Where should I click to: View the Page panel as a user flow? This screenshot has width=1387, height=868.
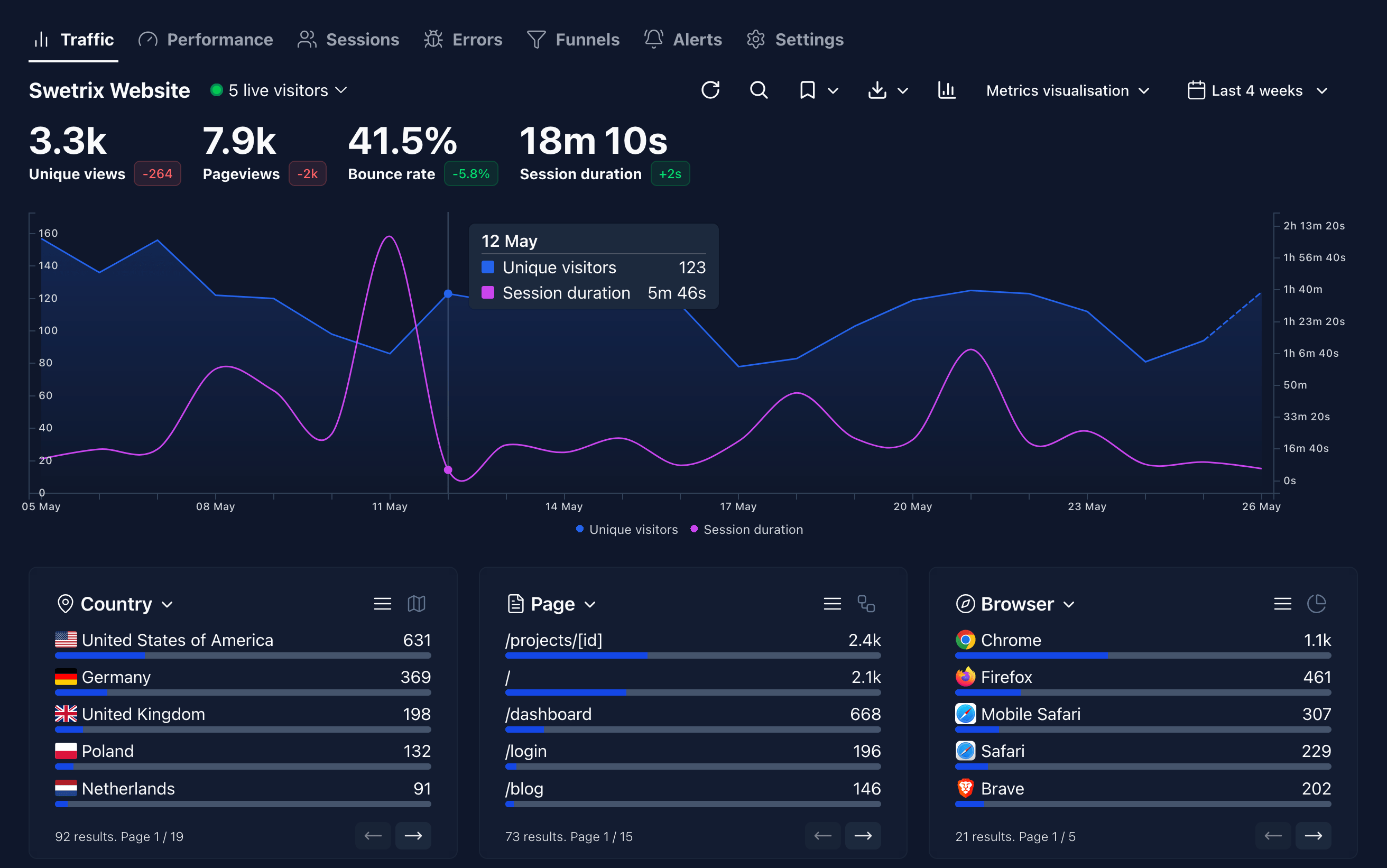[866, 603]
